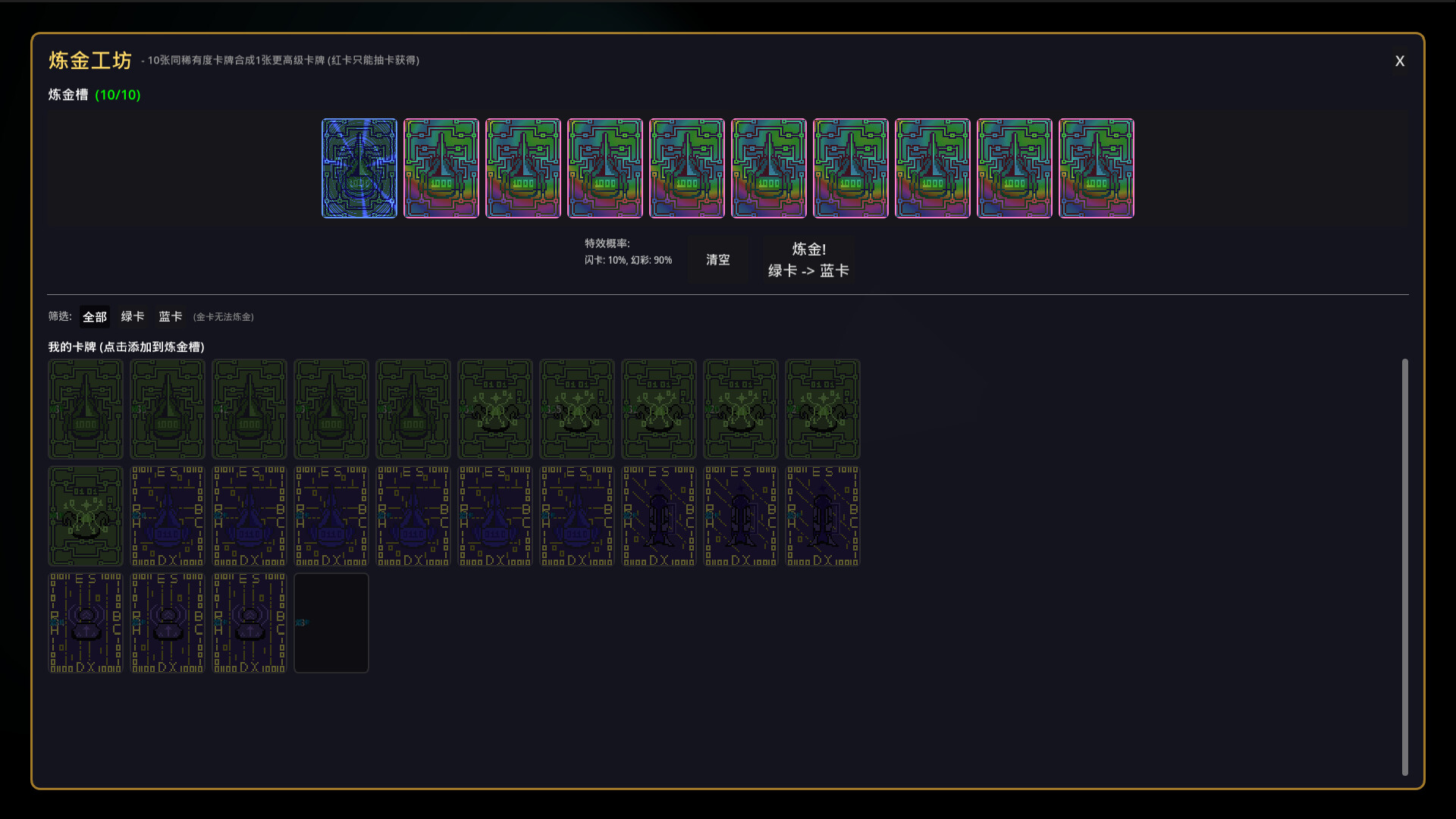Select the first green alien creature card
This screenshot has width=1456, height=819.
(x=494, y=409)
